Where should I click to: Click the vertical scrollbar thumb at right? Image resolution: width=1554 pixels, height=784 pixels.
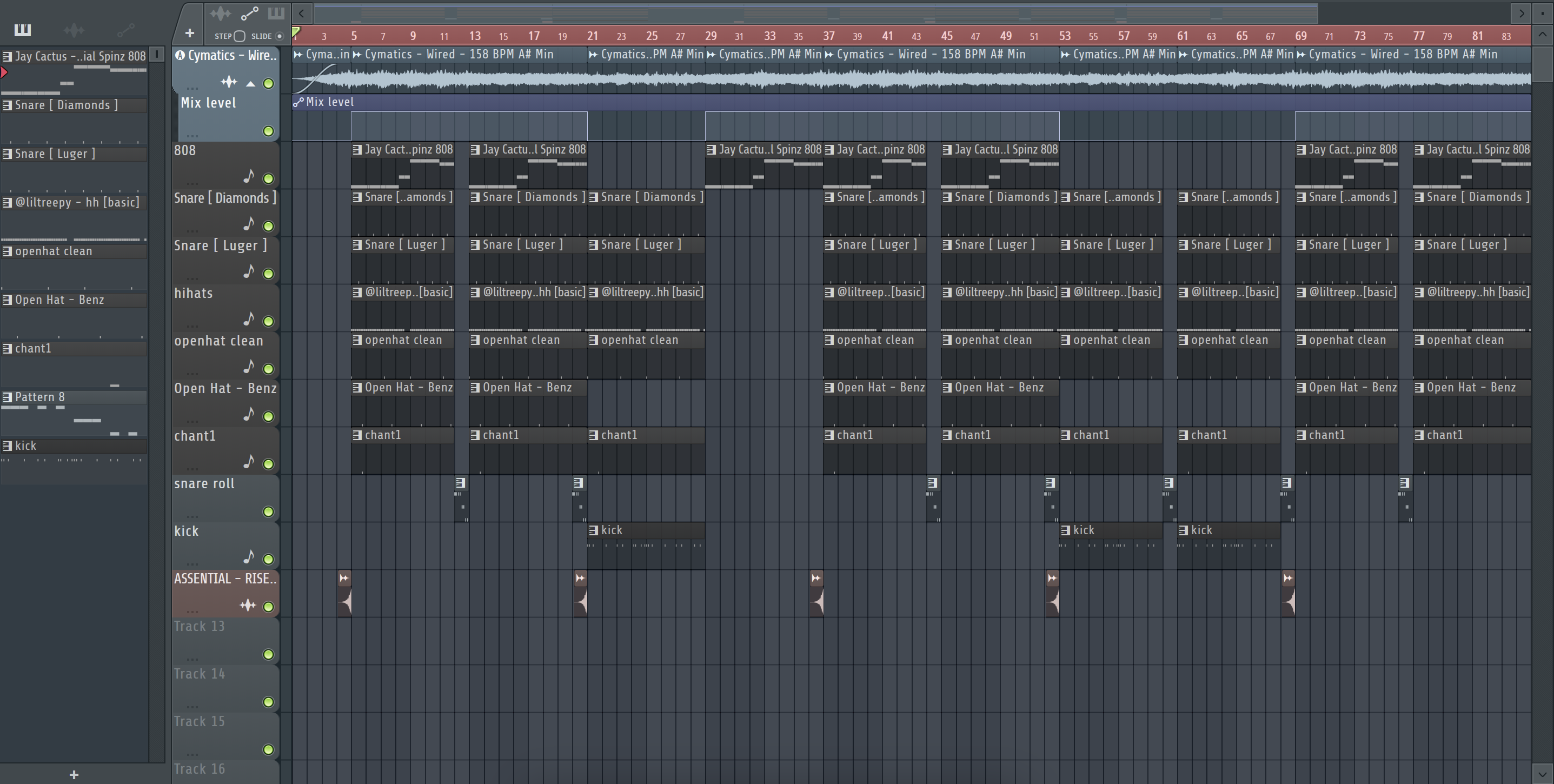(1543, 64)
